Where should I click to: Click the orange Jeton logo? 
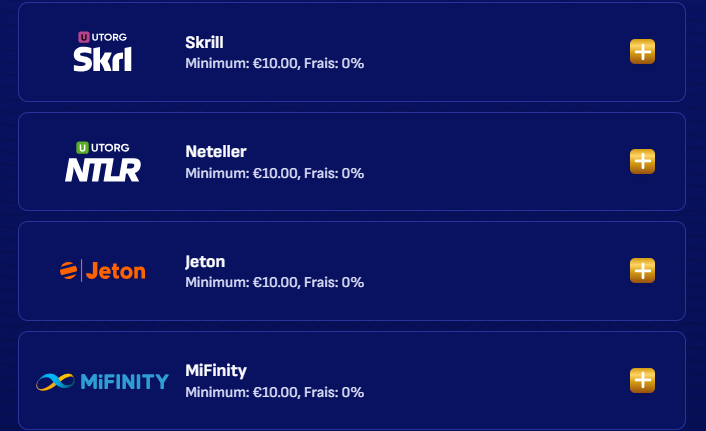click(x=103, y=271)
